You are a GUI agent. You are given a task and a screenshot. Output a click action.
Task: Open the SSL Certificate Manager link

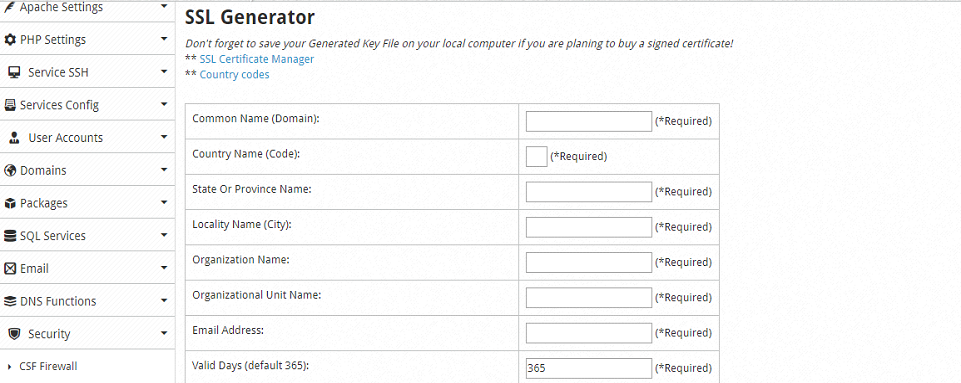click(257, 59)
